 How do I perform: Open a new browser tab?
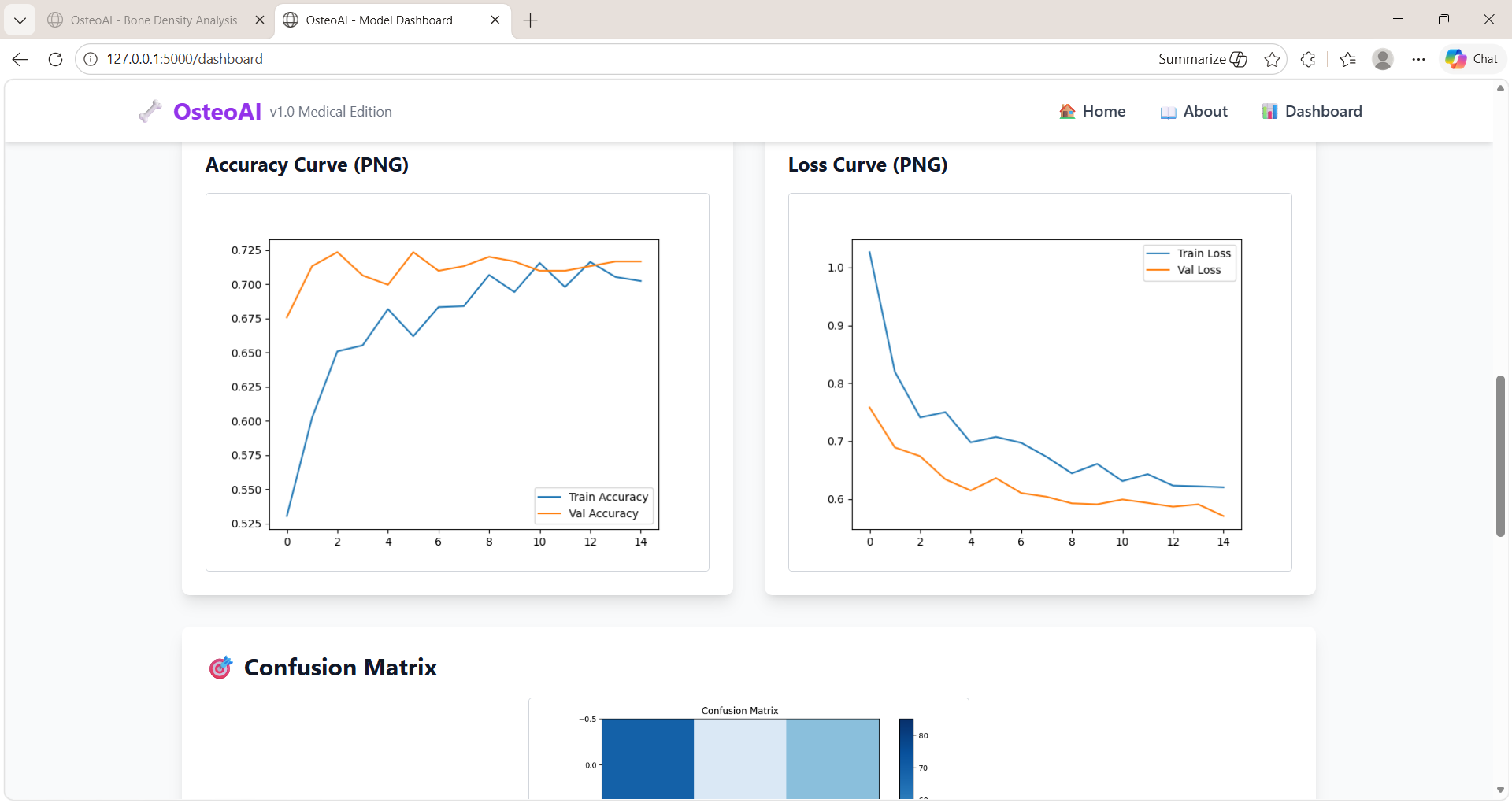[531, 20]
